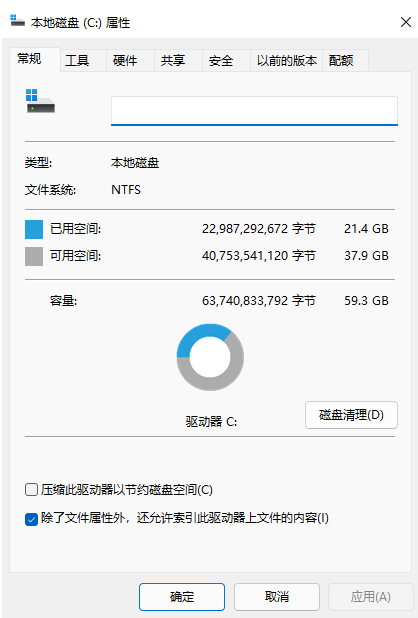Click the drive icon in title bar
Viewport: 418px width, 618px height.
pos(17,21)
